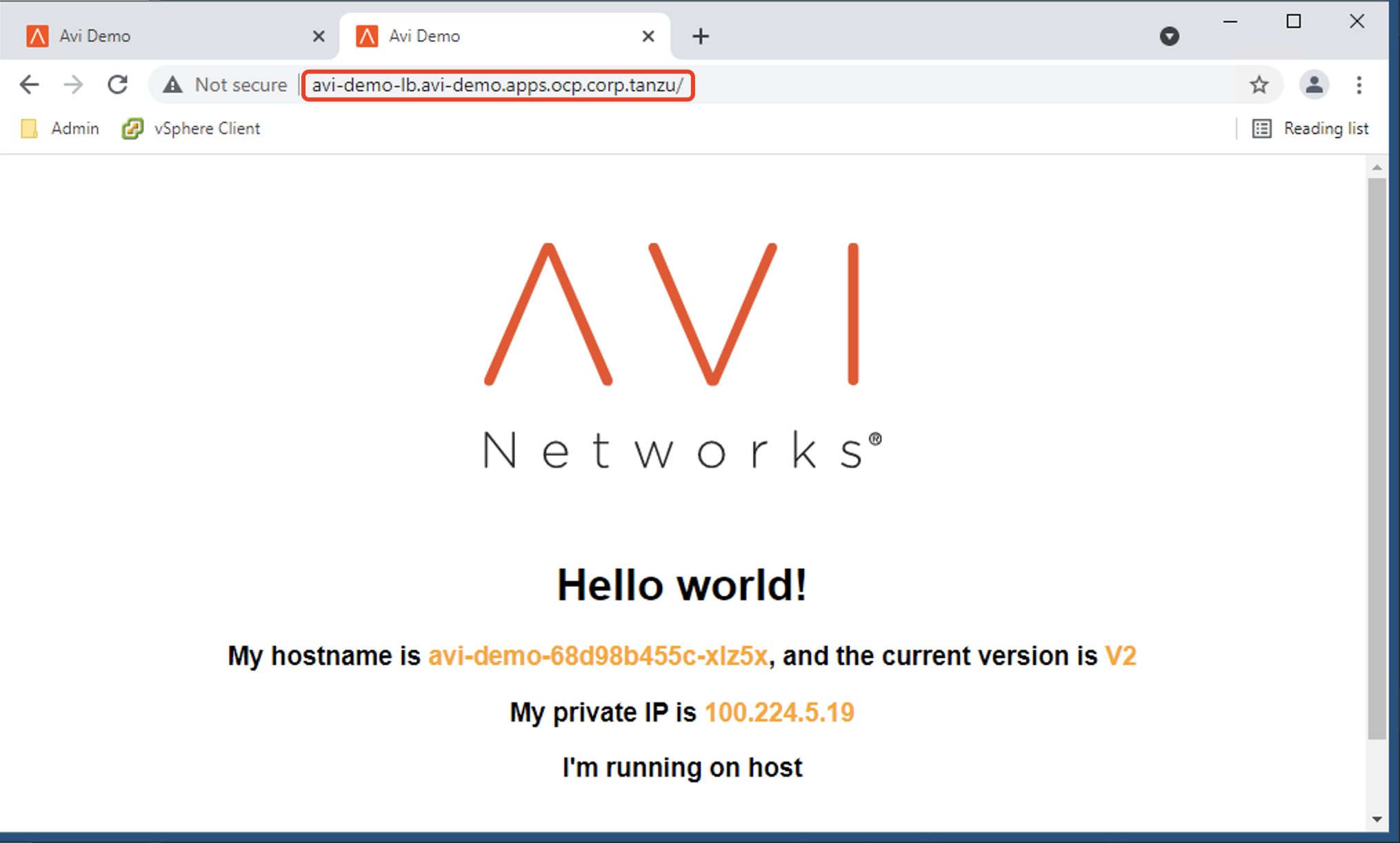Reload the current page
1400x843 pixels.
tap(118, 85)
